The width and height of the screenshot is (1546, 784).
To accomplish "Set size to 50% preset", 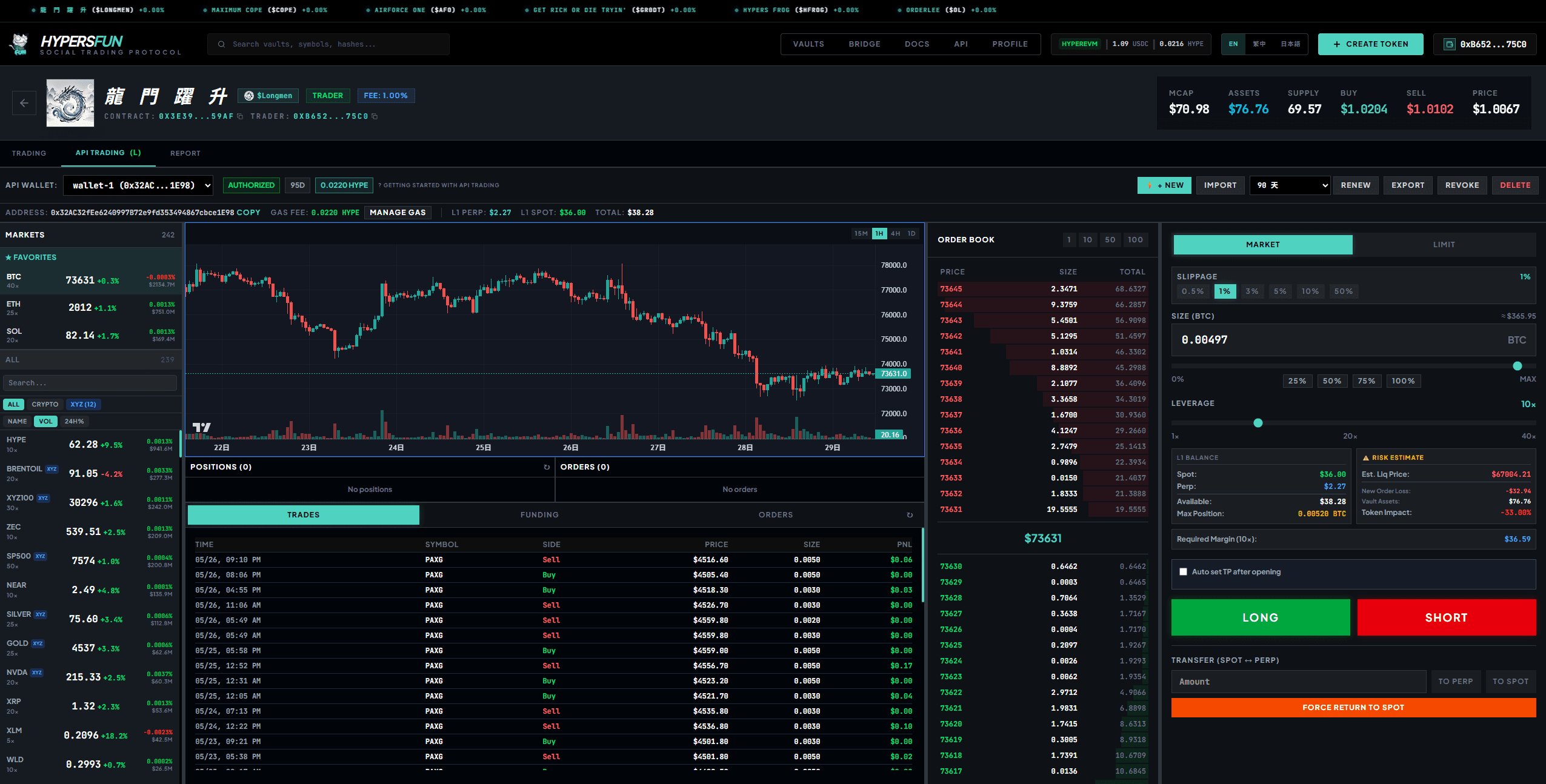I will (x=1331, y=381).
